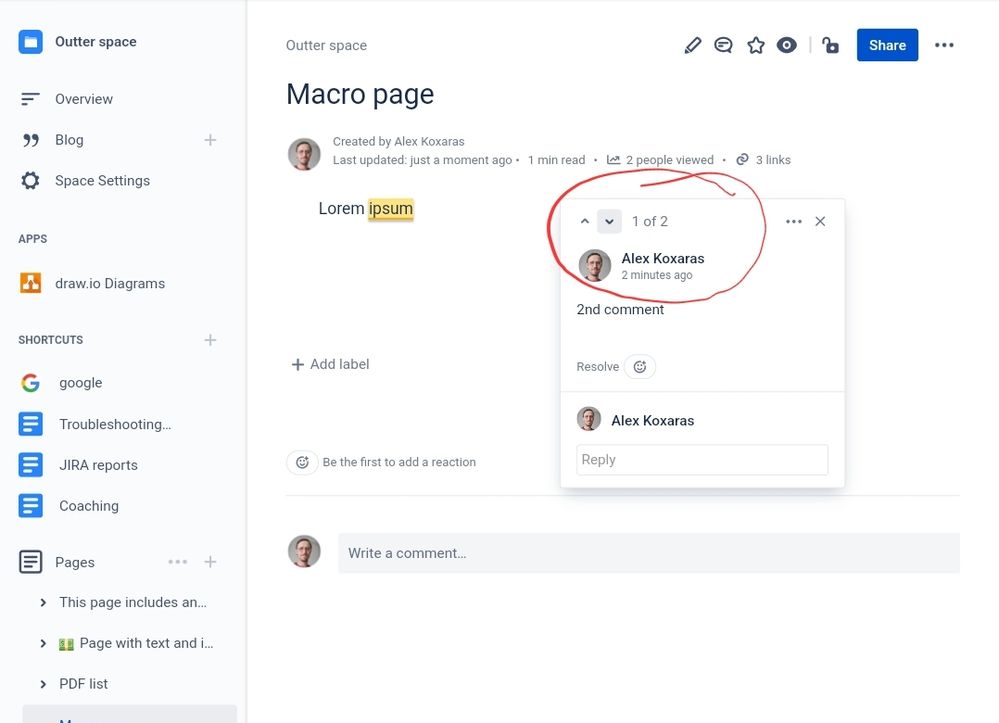999x723 pixels.
Task: Click the Write a comment field
Action: [x=649, y=553]
